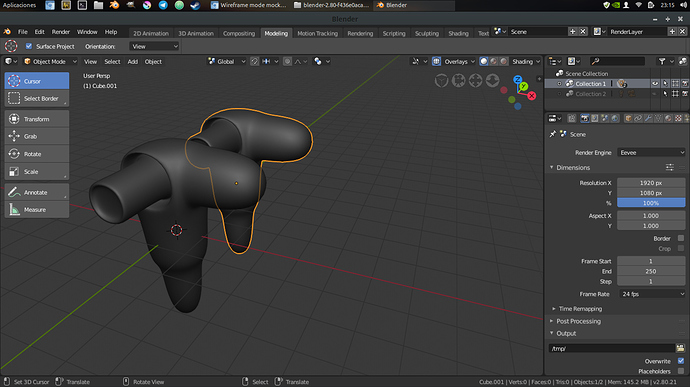Click the Blender logo in menu bar
The height and width of the screenshot is (387, 690).
click(x=7, y=32)
